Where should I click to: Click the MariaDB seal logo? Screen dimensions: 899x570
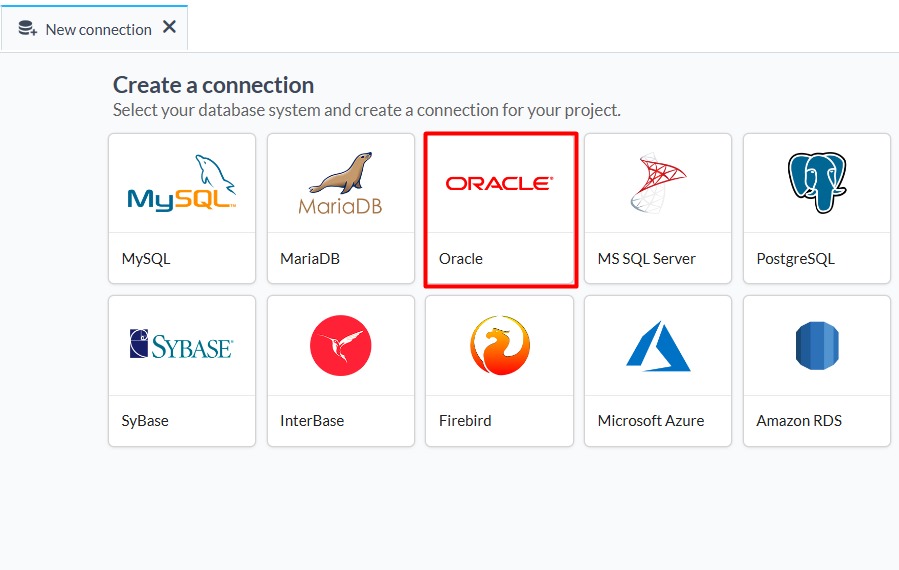(341, 184)
